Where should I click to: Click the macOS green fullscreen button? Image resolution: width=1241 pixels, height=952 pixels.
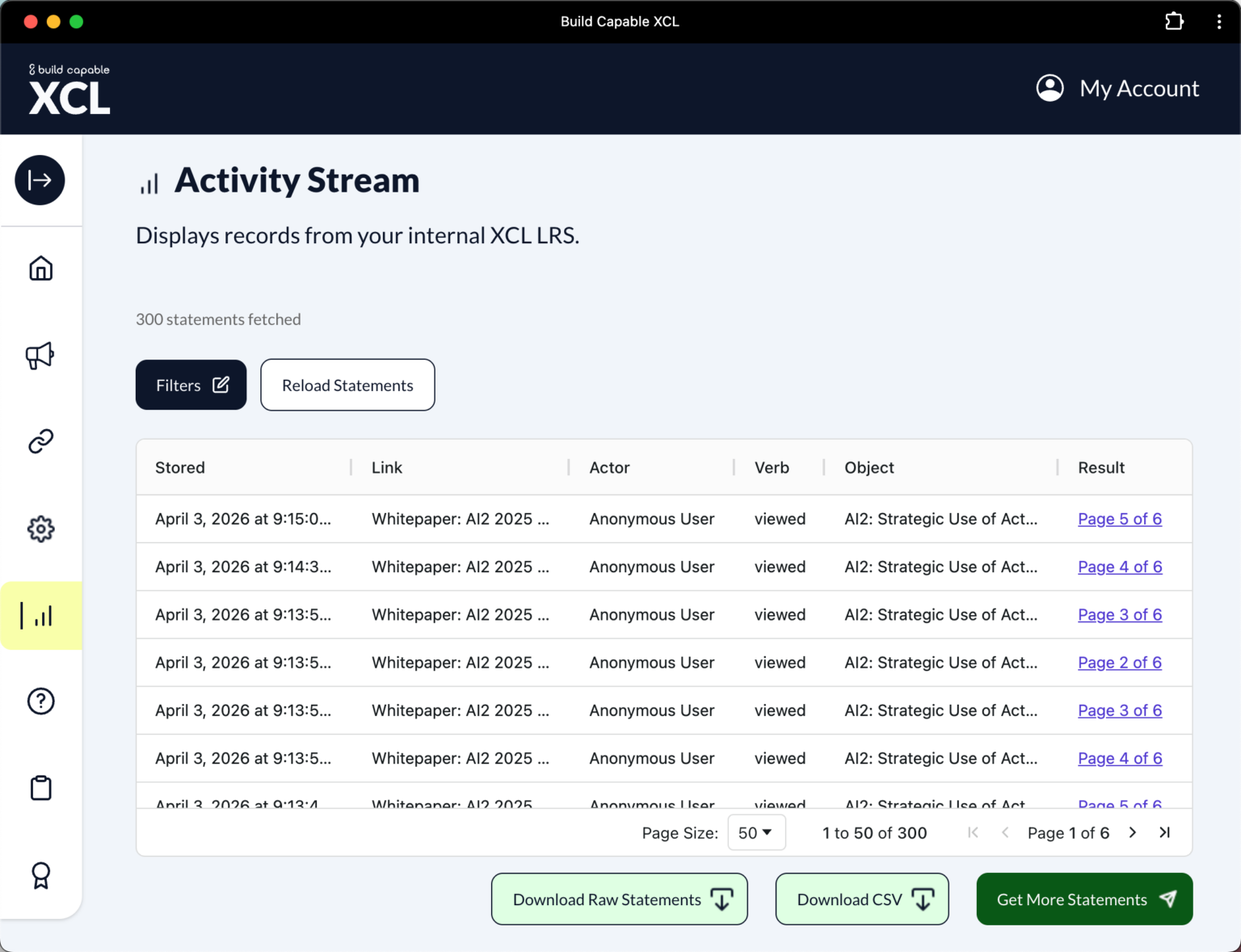pos(77,22)
